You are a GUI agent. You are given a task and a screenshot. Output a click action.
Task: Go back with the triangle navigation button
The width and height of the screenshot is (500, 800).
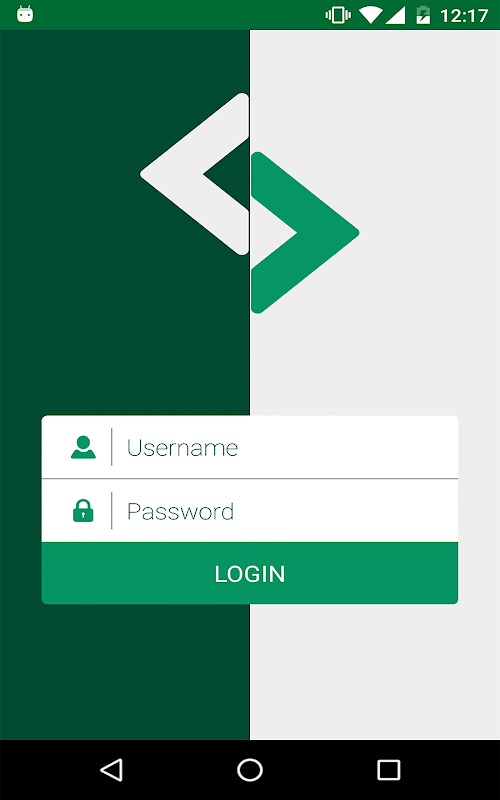pos(111,769)
